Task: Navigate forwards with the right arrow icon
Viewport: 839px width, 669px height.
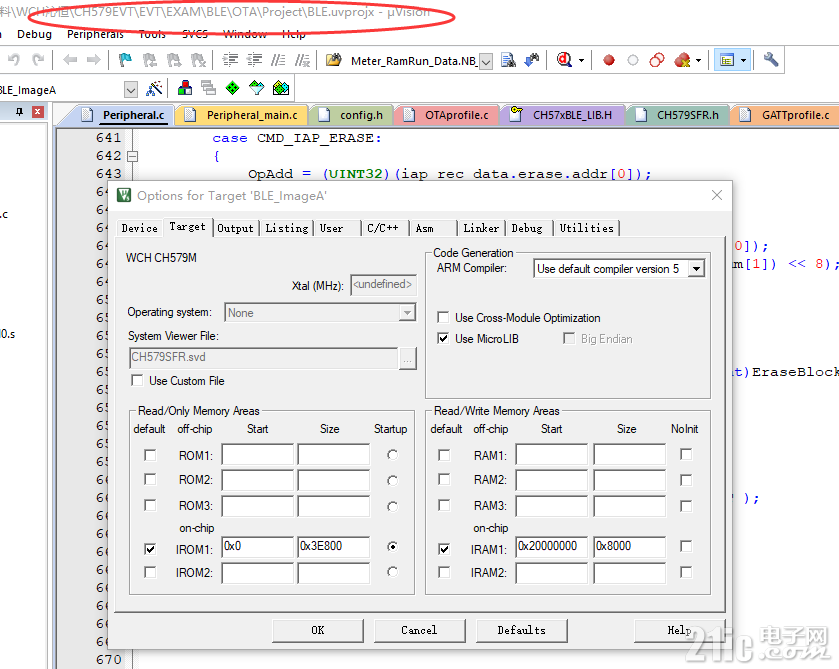Action: point(94,59)
